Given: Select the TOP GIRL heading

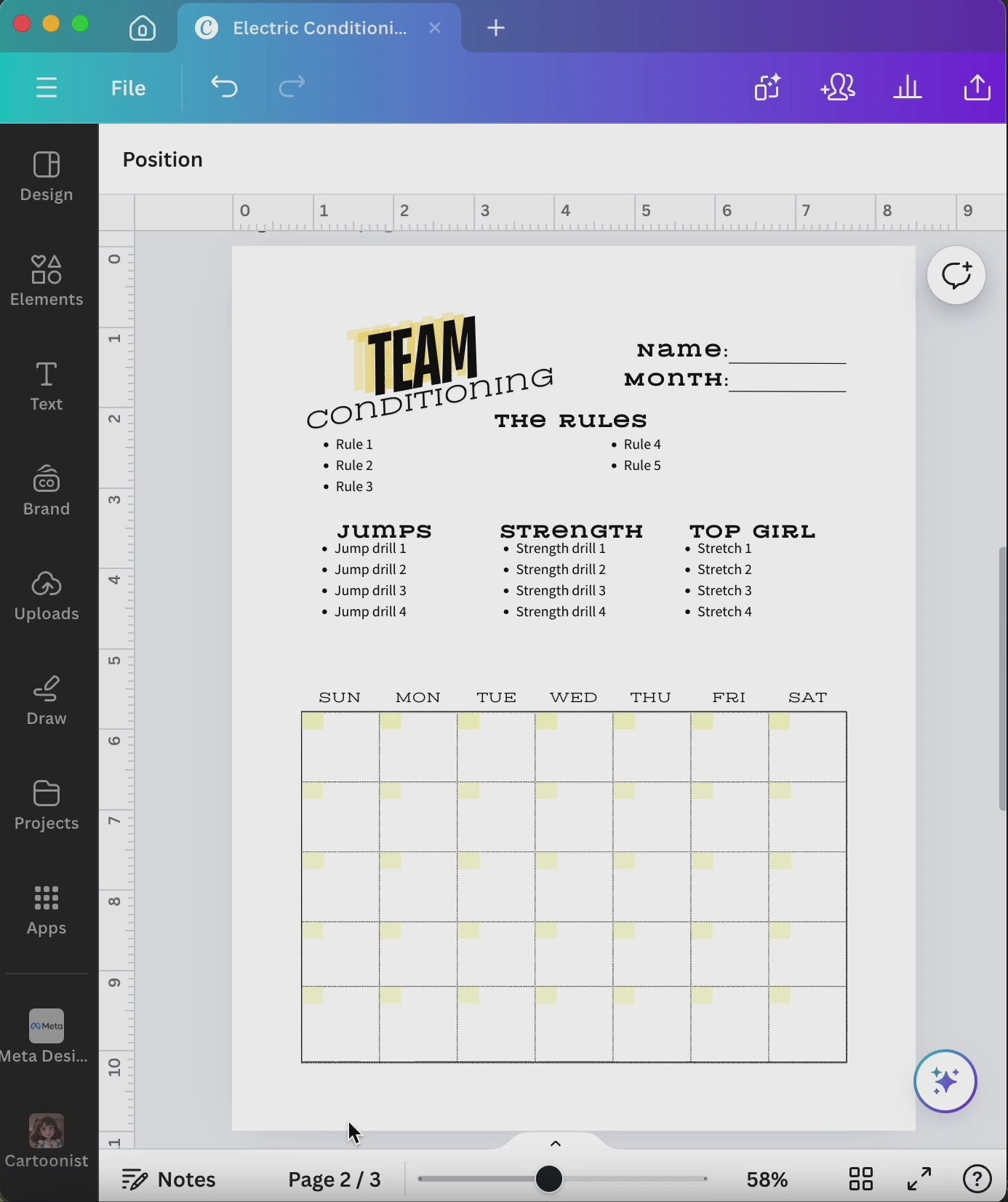Looking at the screenshot, I should coord(753,530).
